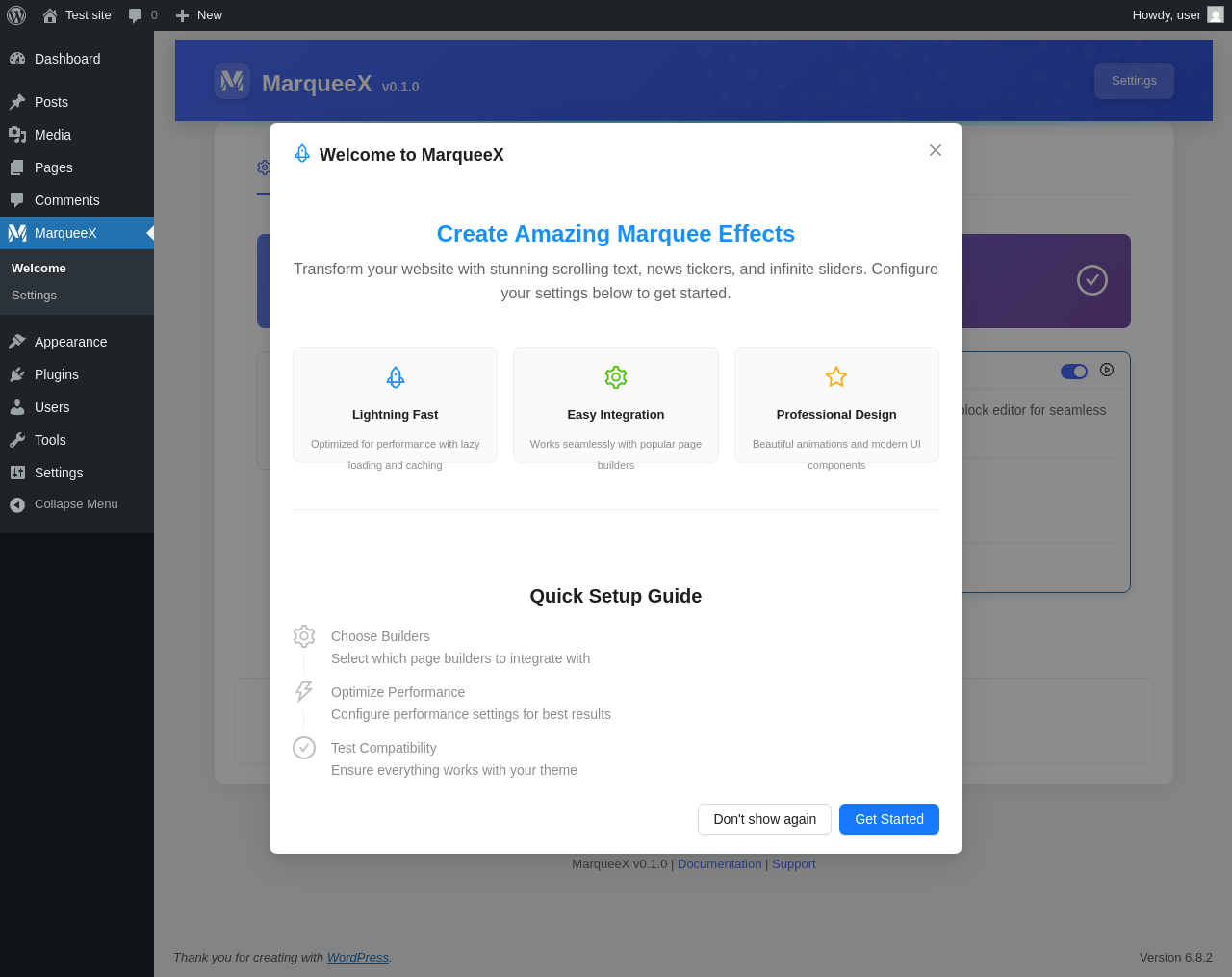Follow the WordPress link in footer
The width and height of the screenshot is (1232, 977).
358,958
